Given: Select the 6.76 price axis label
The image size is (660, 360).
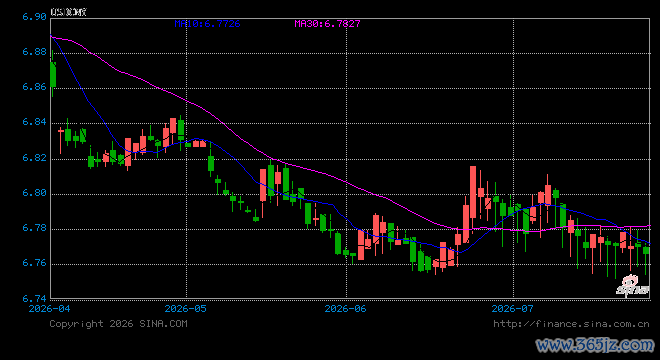Looking at the screenshot, I should 34,263.
